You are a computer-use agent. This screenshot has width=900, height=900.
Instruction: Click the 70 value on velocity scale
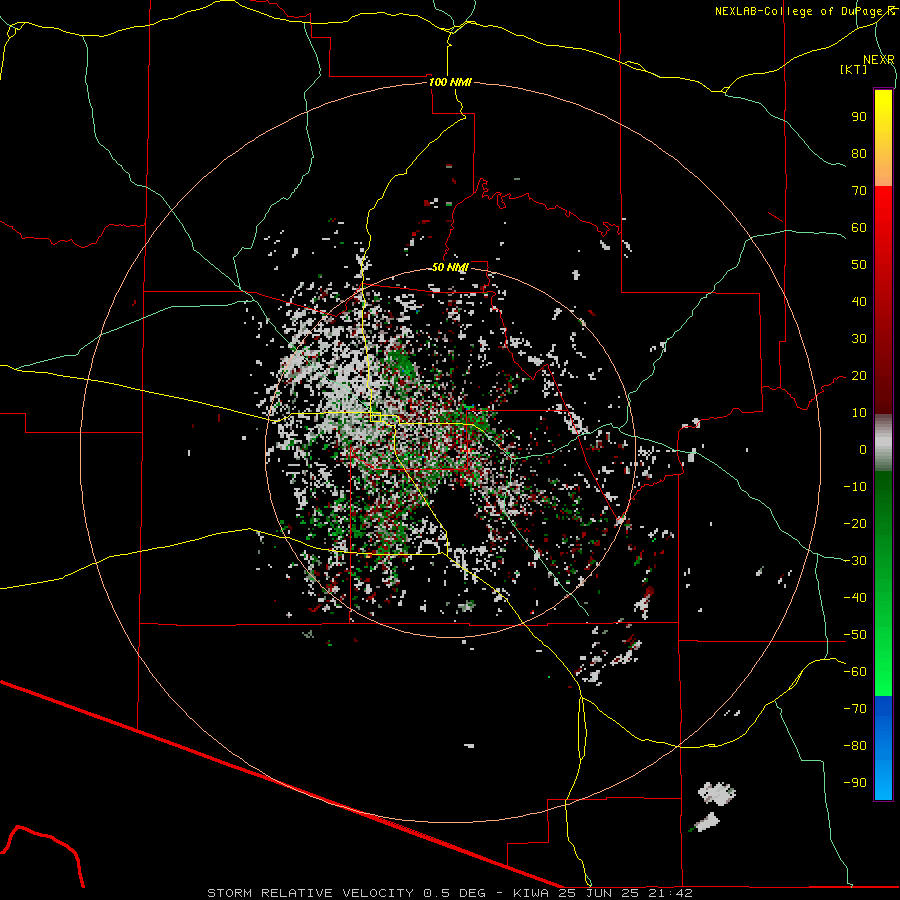click(x=859, y=191)
